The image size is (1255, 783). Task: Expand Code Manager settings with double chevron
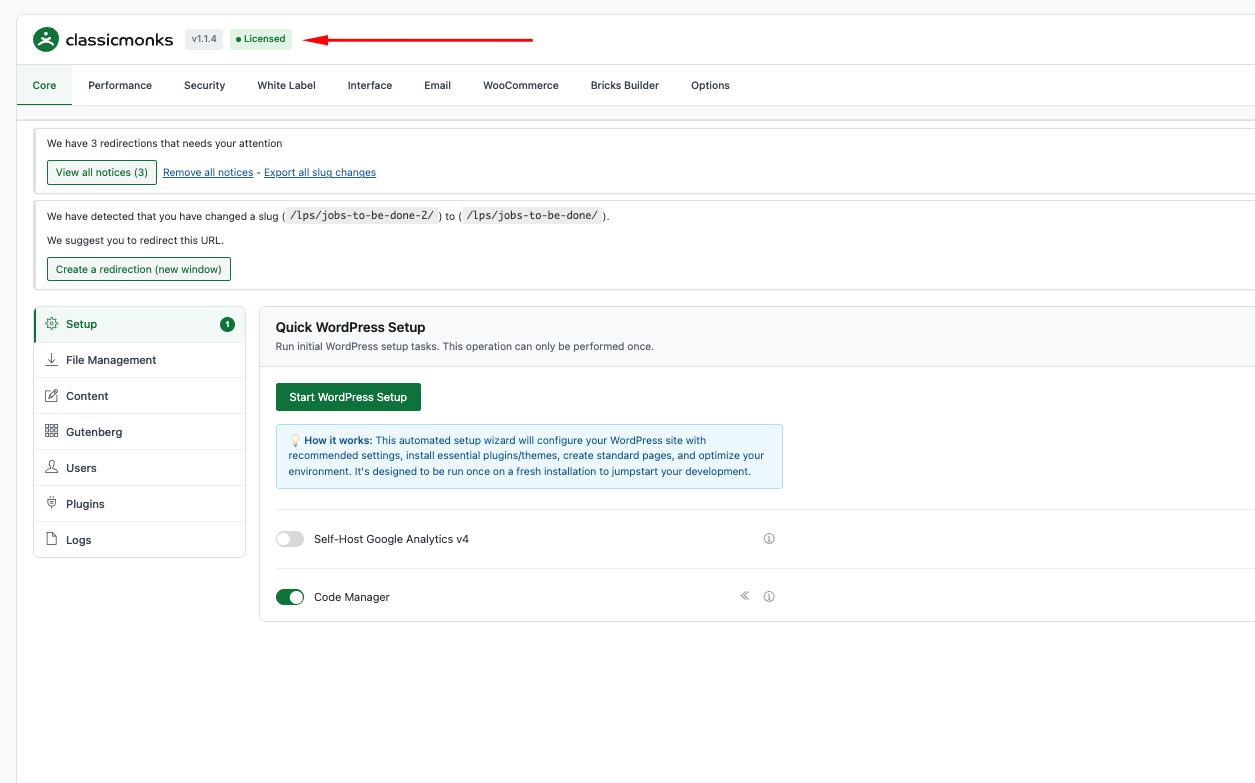click(x=745, y=596)
